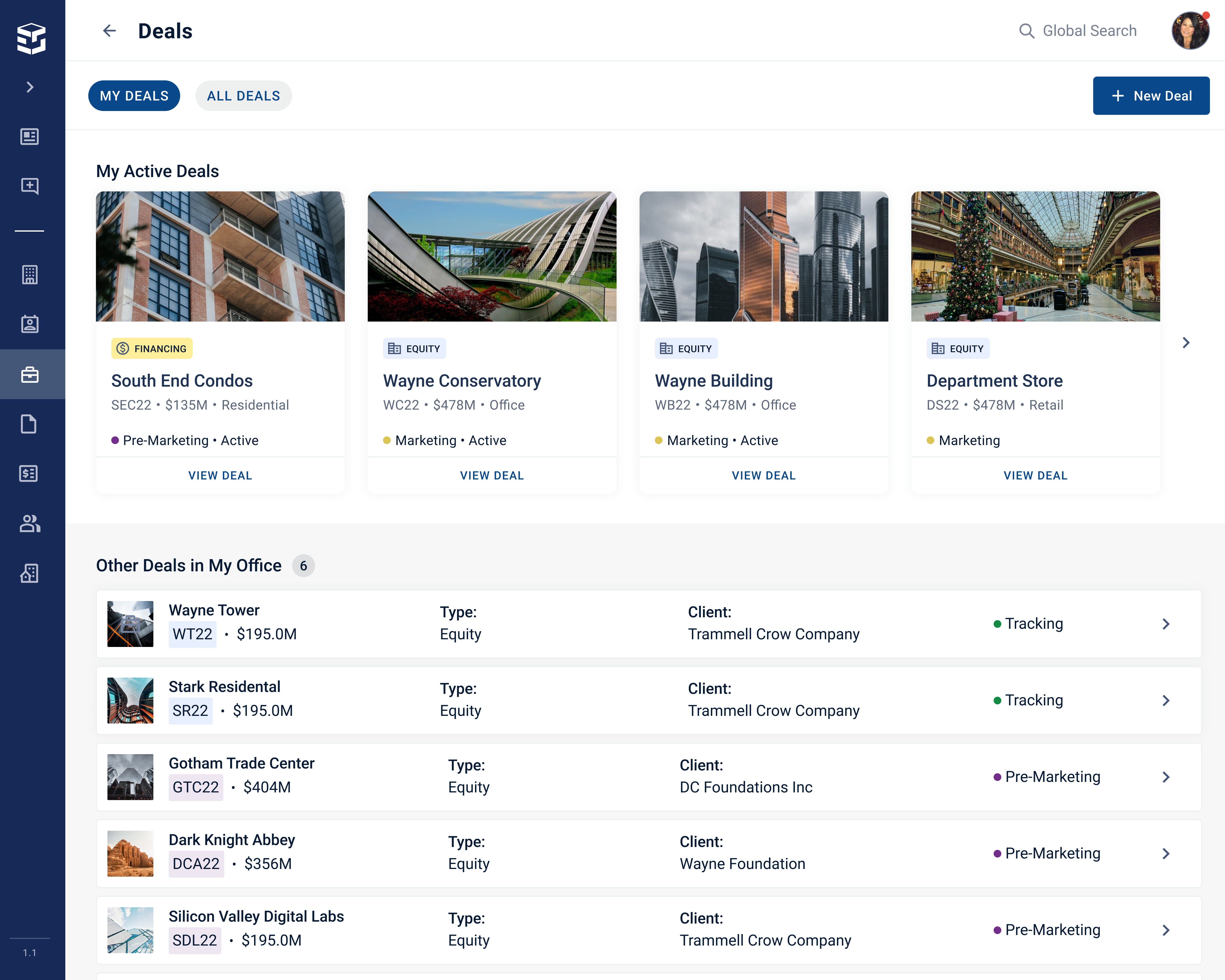The width and height of the screenshot is (1225, 980).
Task: Expand the Wayne Tower deal row
Action: pos(1165,624)
